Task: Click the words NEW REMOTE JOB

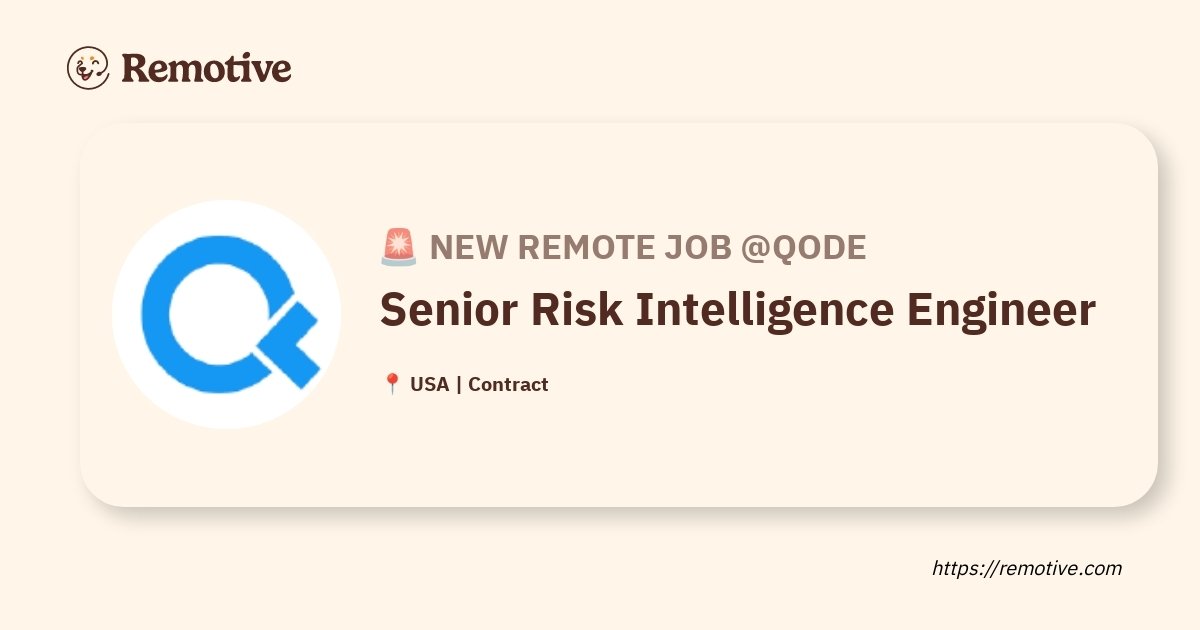Action: pos(580,247)
